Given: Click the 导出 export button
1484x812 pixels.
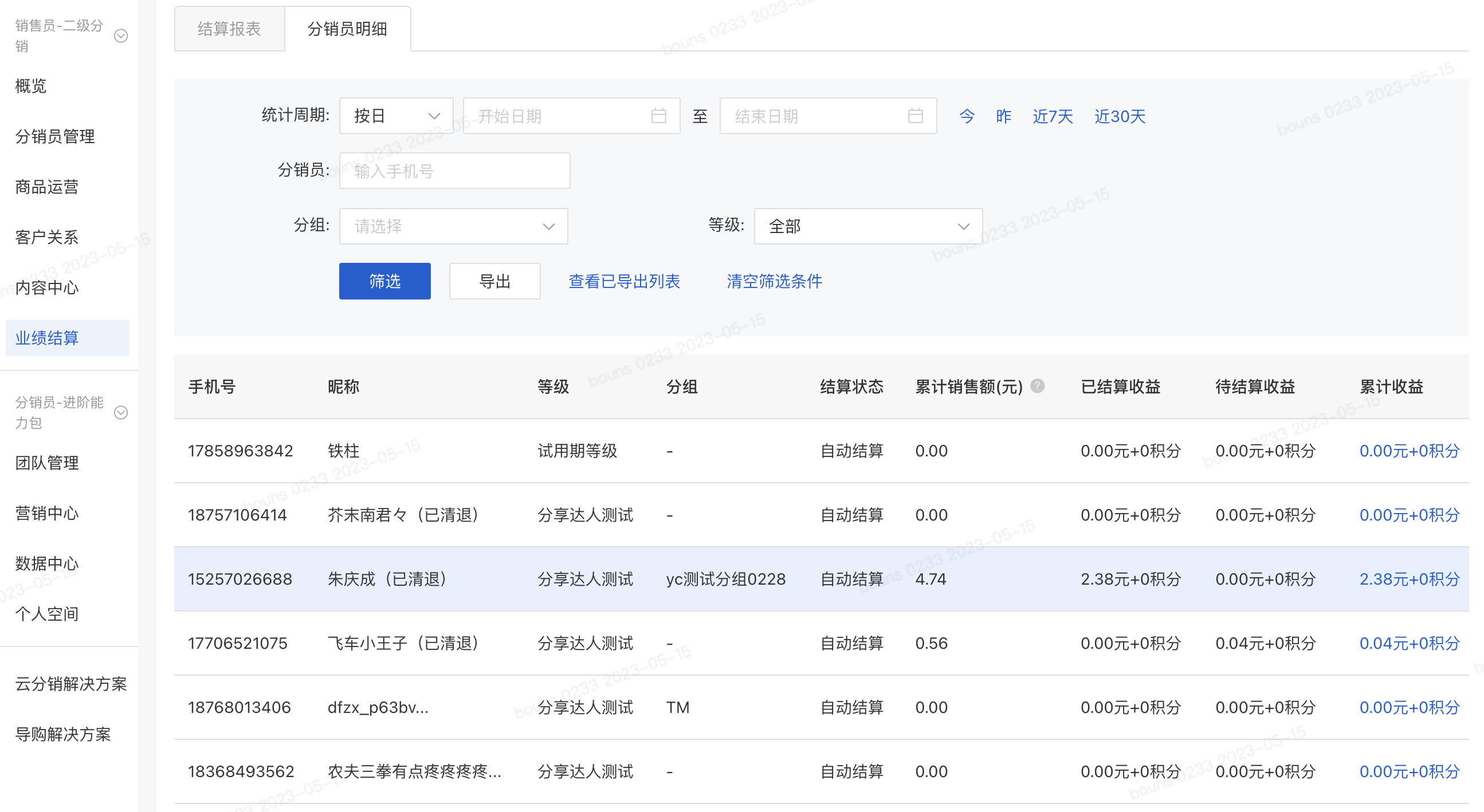Looking at the screenshot, I should 495,281.
